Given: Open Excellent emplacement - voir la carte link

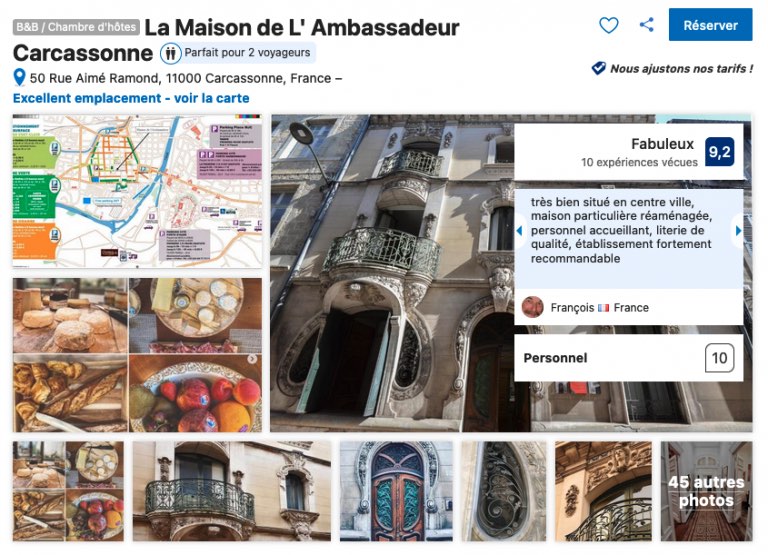Looking at the screenshot, I should (x=131, y=98).
